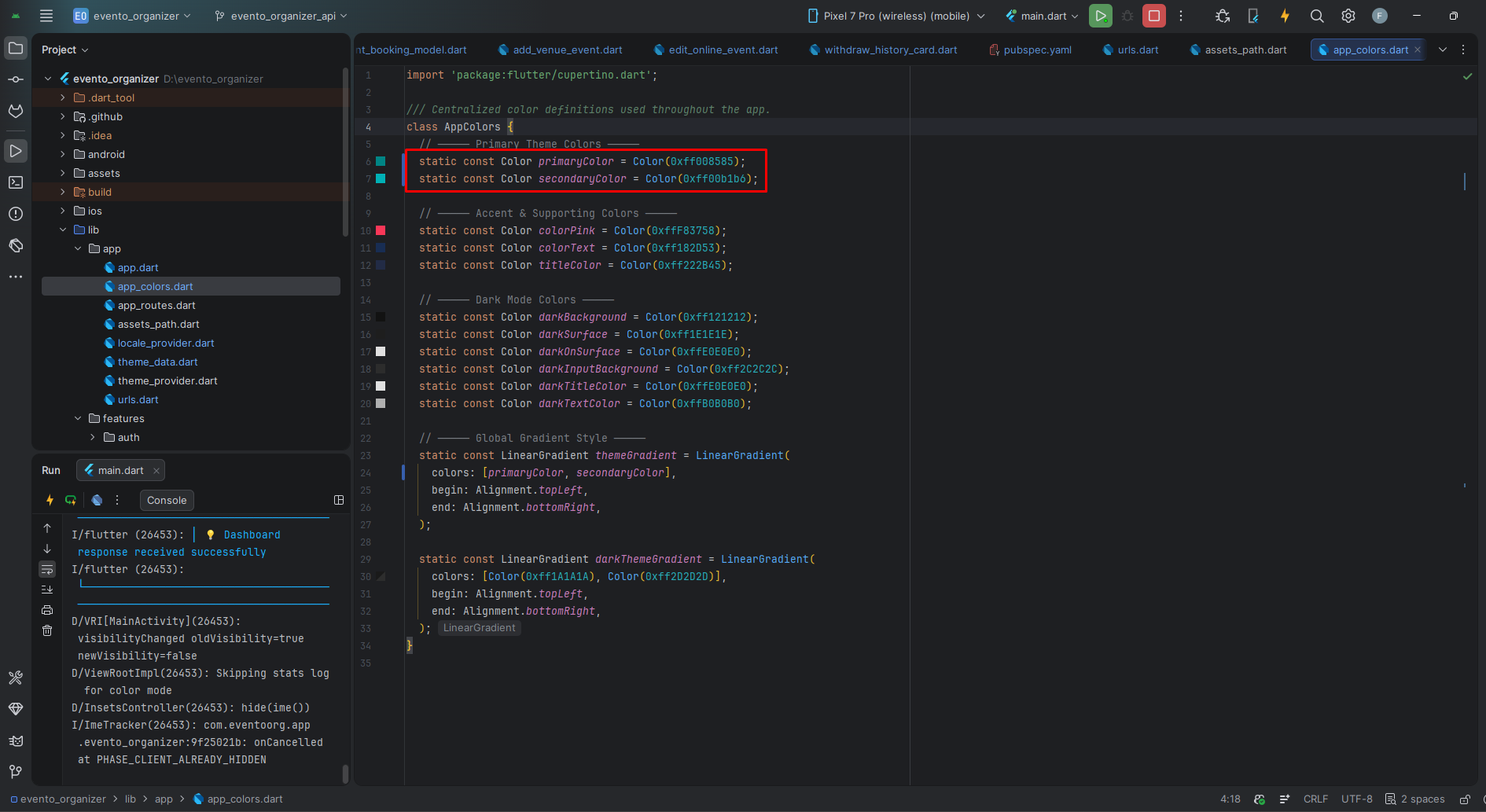Image resolution: width=1486 pixels, height=812 pixels.
Task: Open IDE Settings via the gear icon
Action: tap(1348, 15)
